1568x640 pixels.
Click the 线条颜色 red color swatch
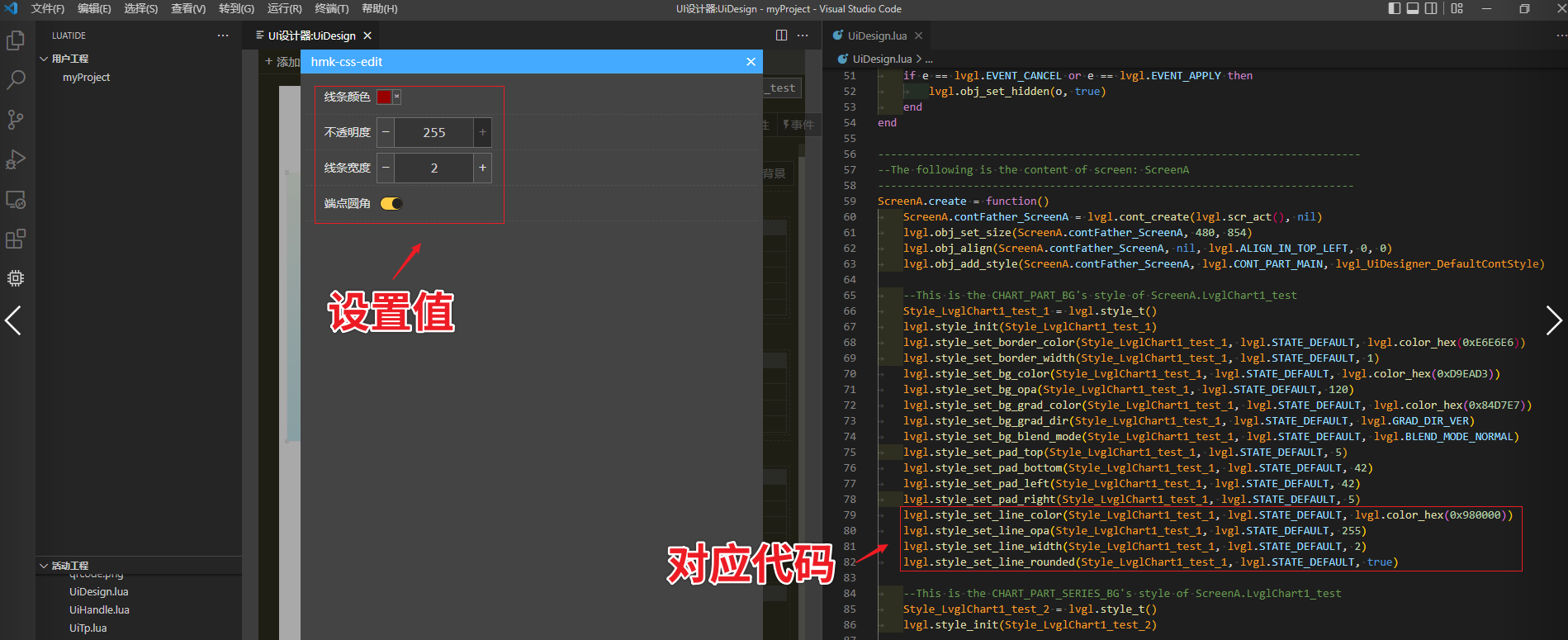tap(384, 97)
